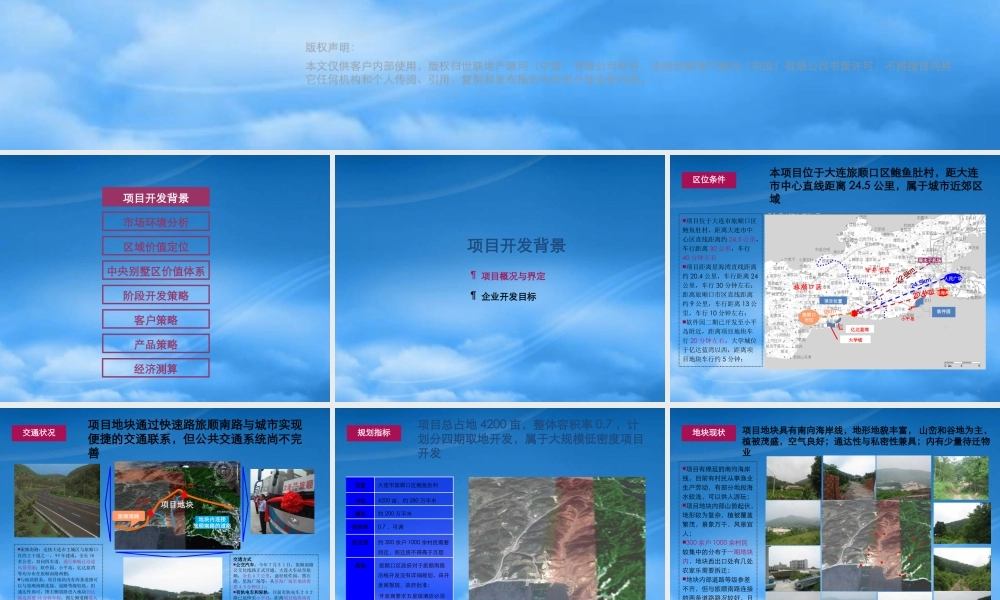Select the 区域价值定位 agenda item
This screenshot has height=600, width=1000.
click(155, 246)
